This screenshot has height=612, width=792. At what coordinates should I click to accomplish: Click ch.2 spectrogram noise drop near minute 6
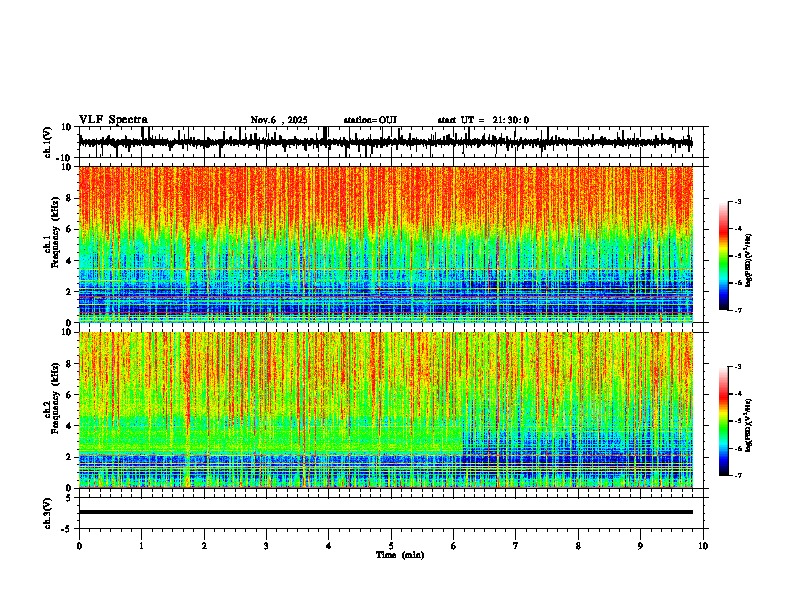click(x=462, y=439)
